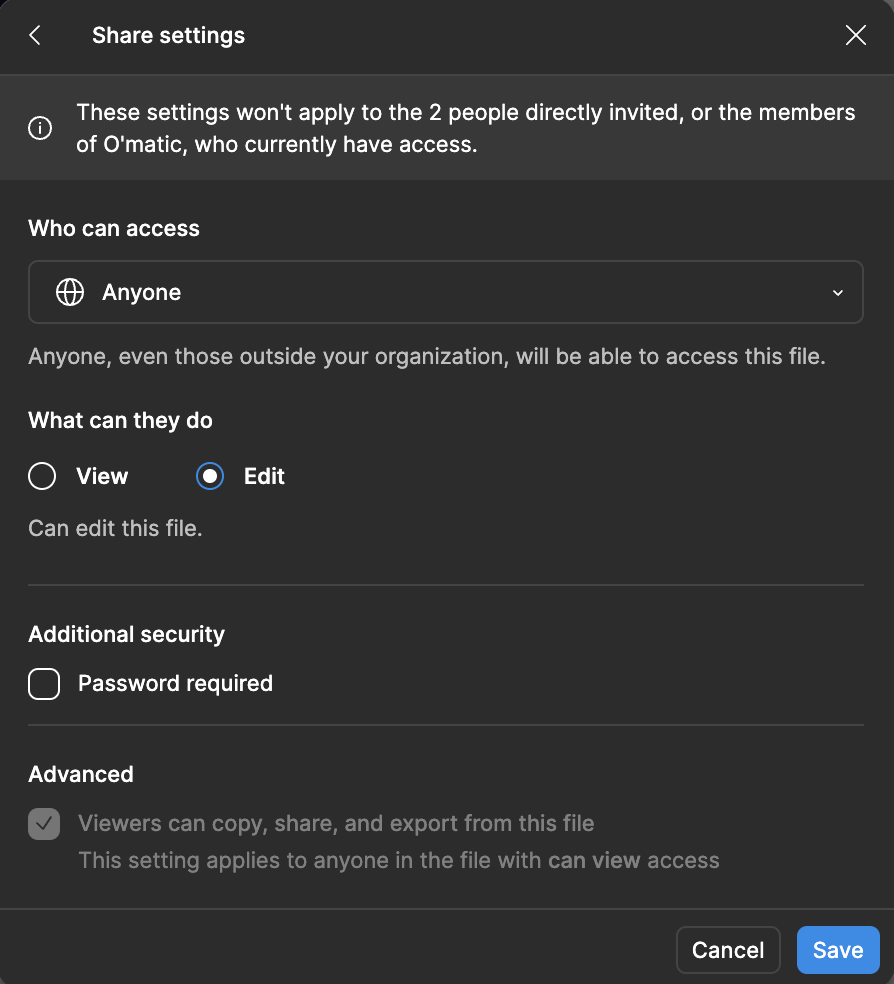Click the info circle icon in banner
894x984 pixels.
point(40,129)
